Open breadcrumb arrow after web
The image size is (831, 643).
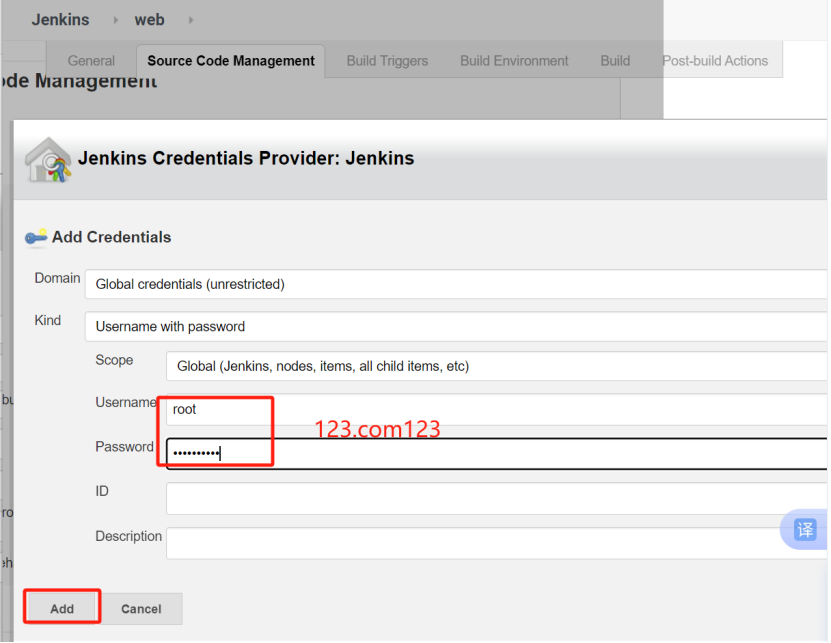pos(191,20)
